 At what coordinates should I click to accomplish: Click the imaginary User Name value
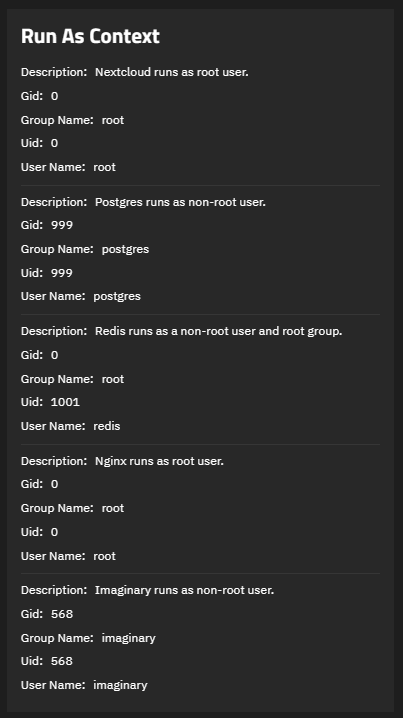[x=120, y=685]
